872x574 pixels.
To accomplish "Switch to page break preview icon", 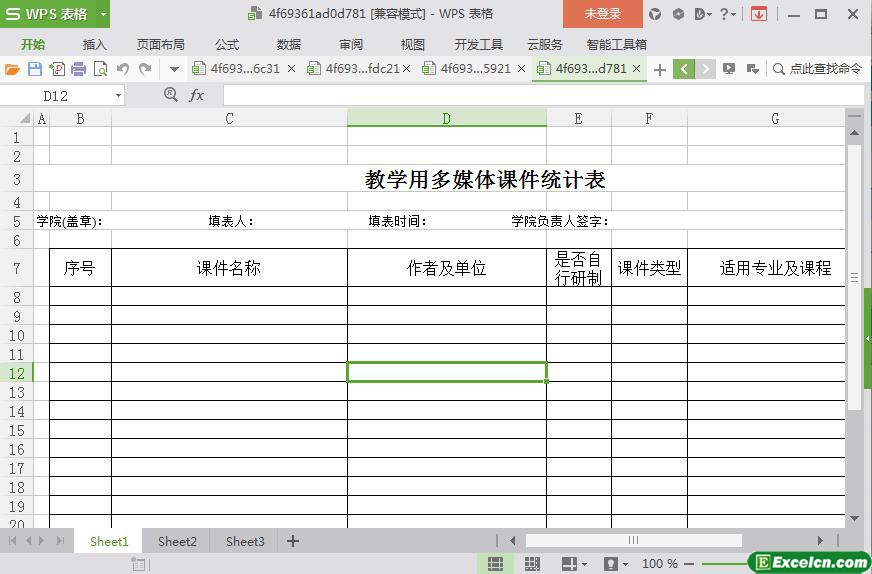I will tap(532, 563).
